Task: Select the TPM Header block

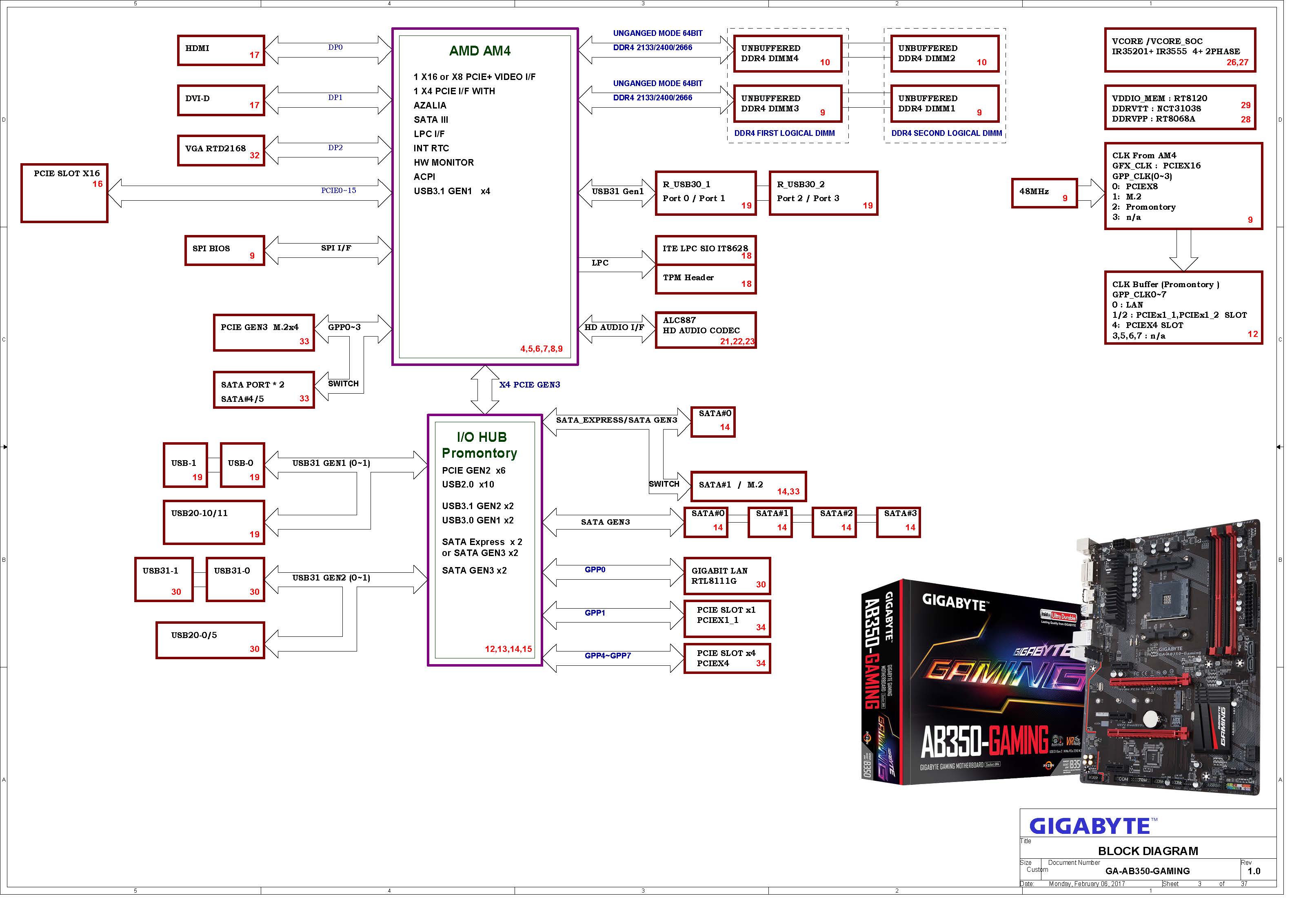Action: (705, 279)
